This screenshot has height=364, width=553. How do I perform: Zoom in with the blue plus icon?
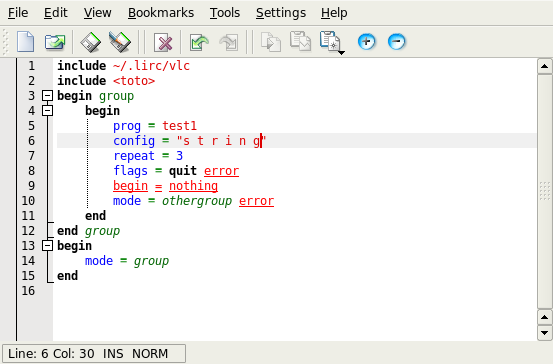click(366, 42)
